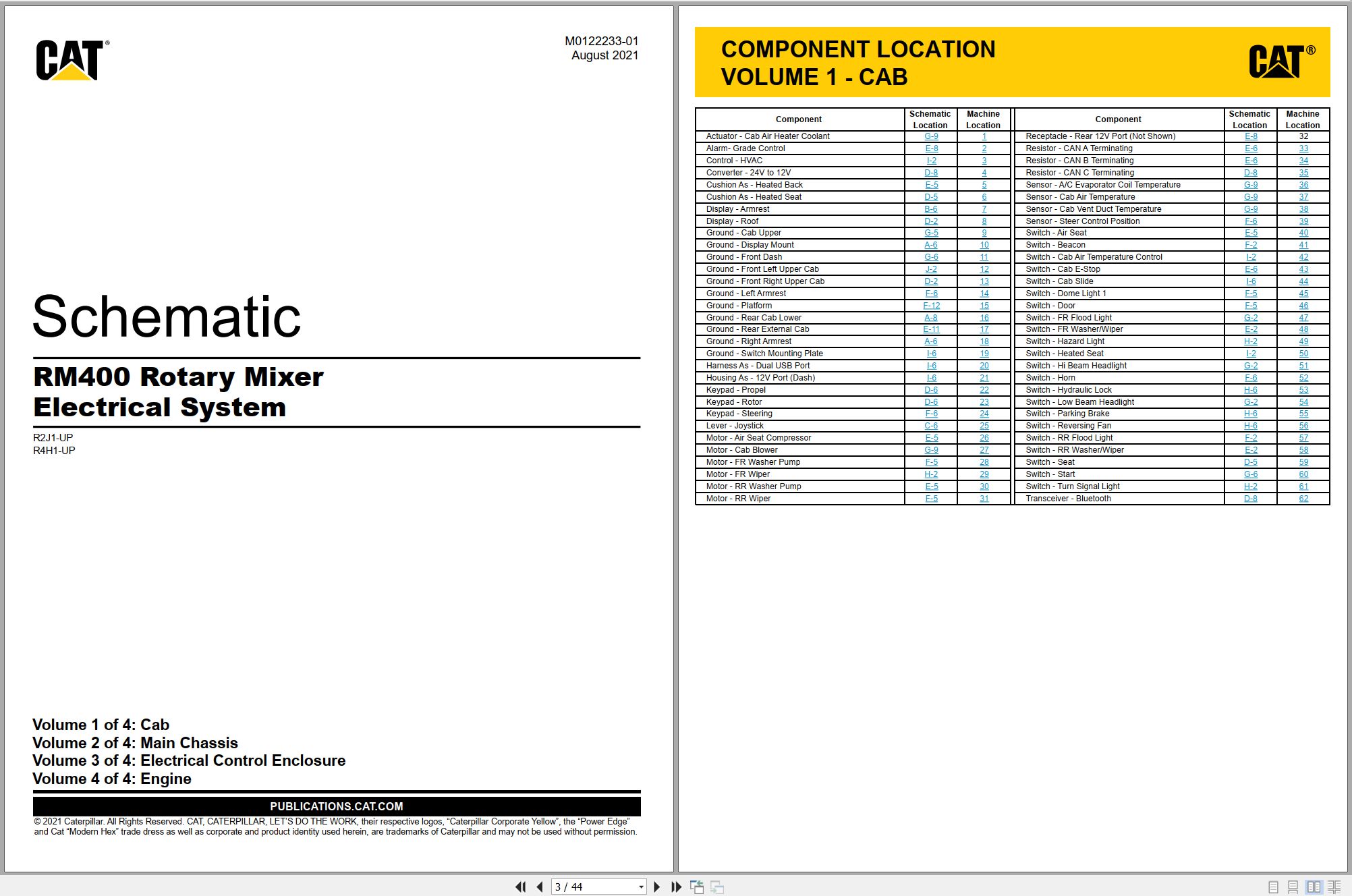The height and width of the screenshot is (896, 1352).
Task: Open machine location 3 for Control - HVAC
Action: [x=984, y=161]
